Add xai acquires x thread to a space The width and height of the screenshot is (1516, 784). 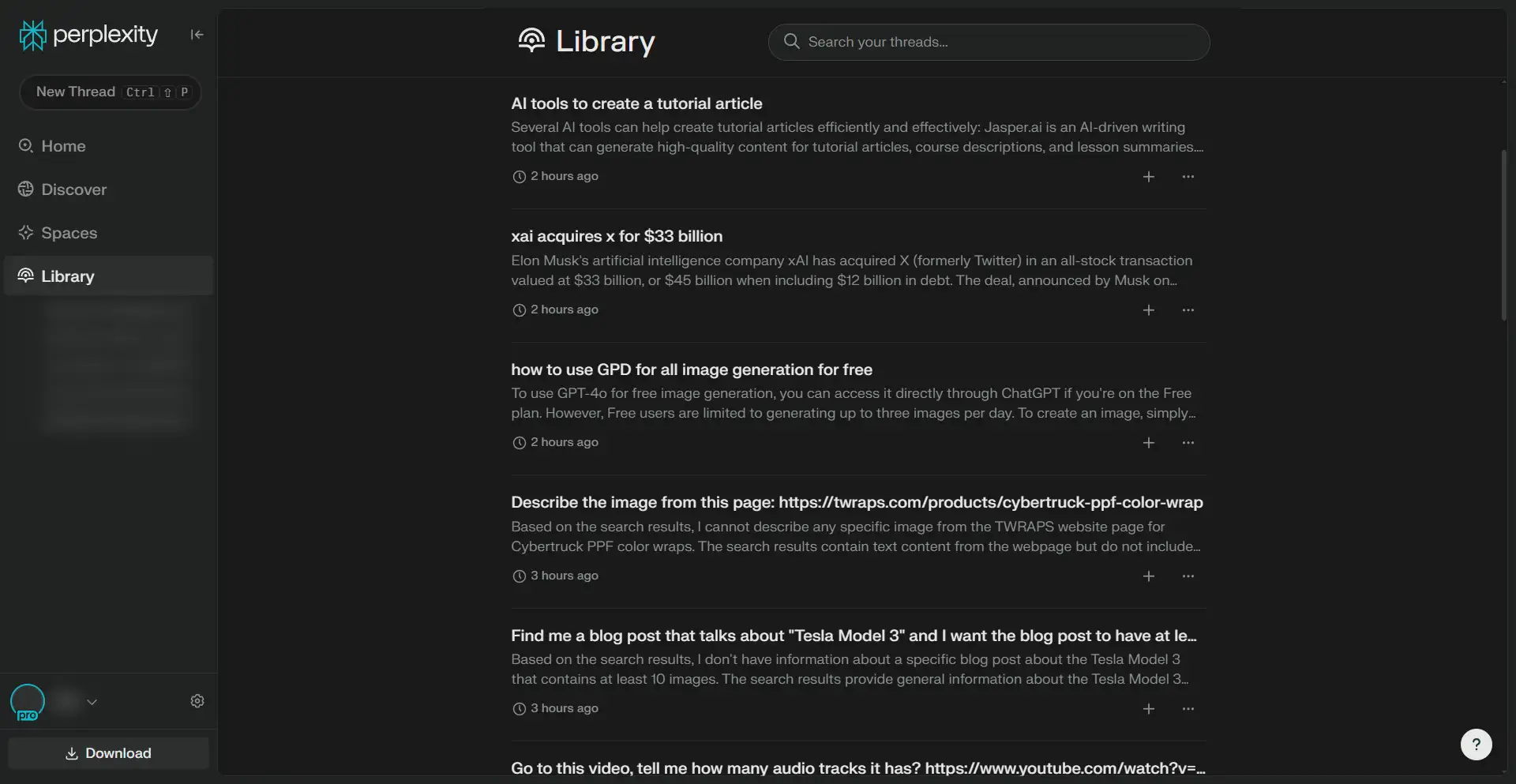pyautogui.click(x=1149, y=310)
